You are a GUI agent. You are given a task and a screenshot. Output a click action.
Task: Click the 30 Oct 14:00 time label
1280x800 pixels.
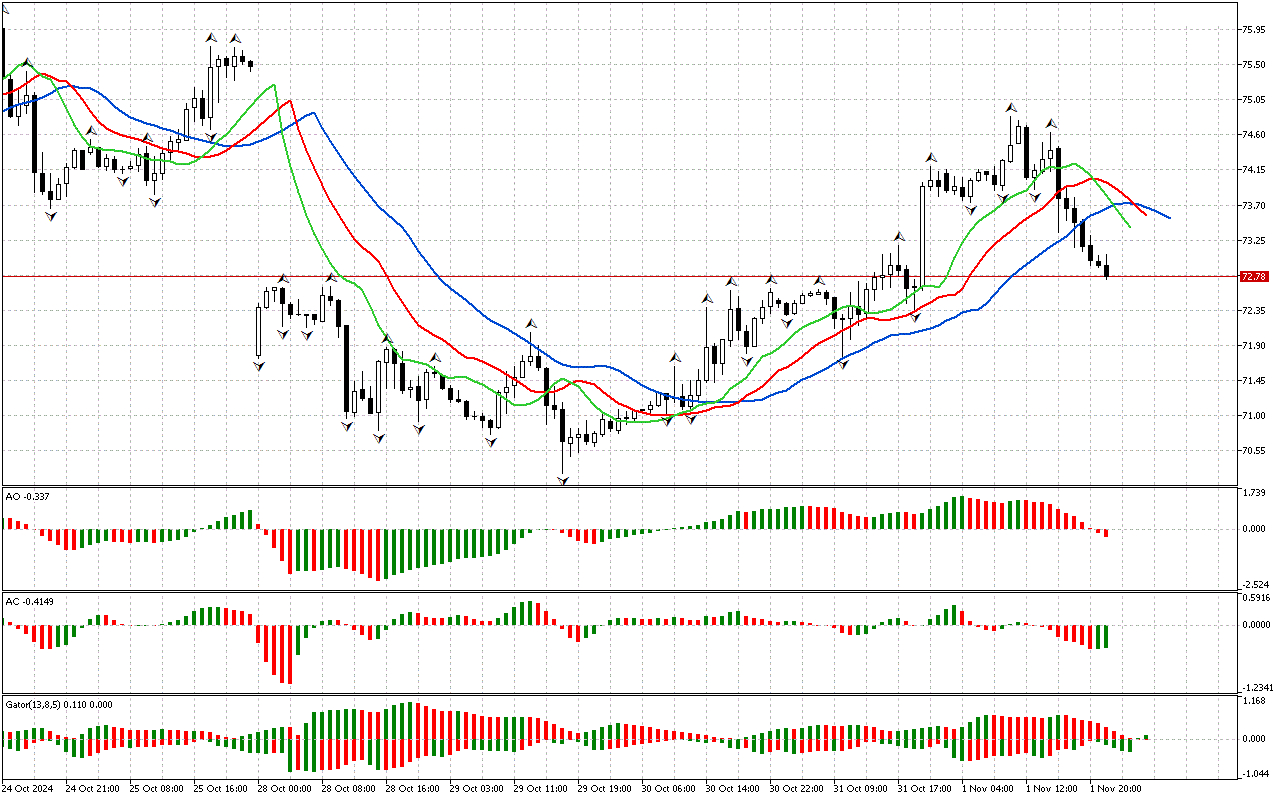[x=732, y=789]
